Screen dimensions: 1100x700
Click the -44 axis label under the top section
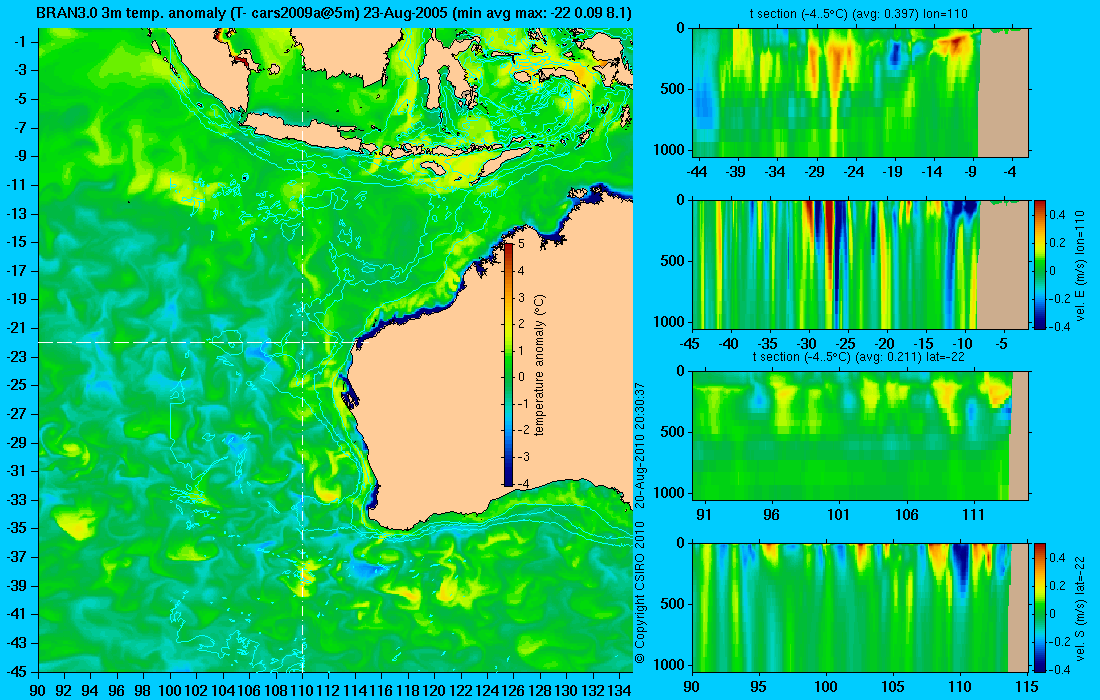click(x=697, y=172)
